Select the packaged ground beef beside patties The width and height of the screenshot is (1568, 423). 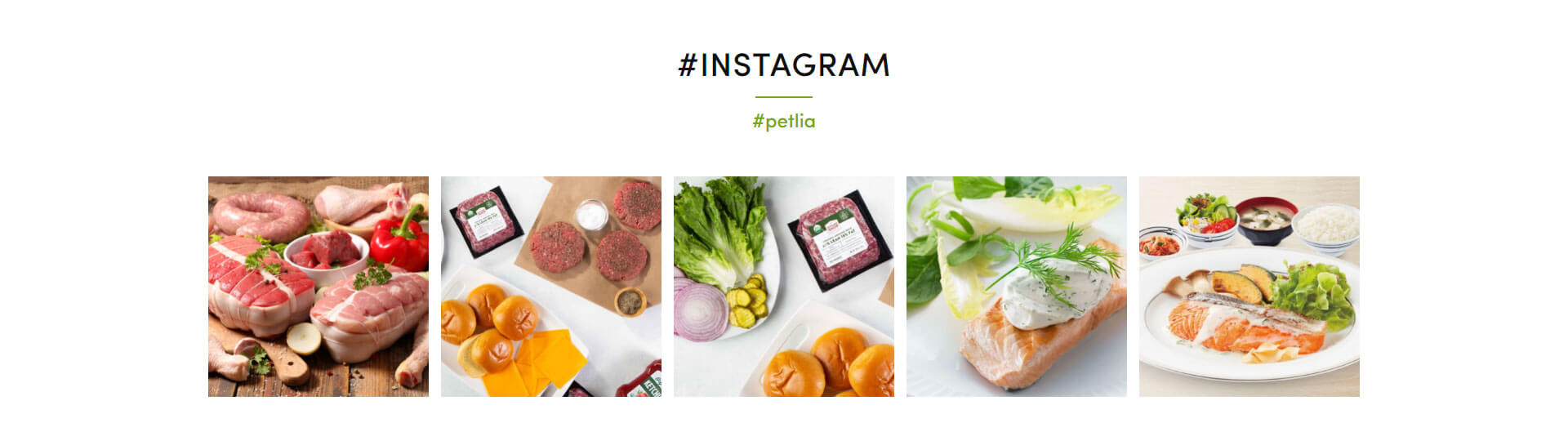[487, 220]
